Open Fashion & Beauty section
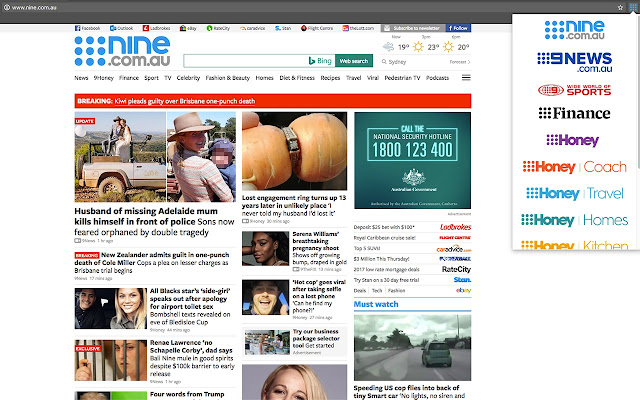The image size is (640, 400). pos(228,78)
